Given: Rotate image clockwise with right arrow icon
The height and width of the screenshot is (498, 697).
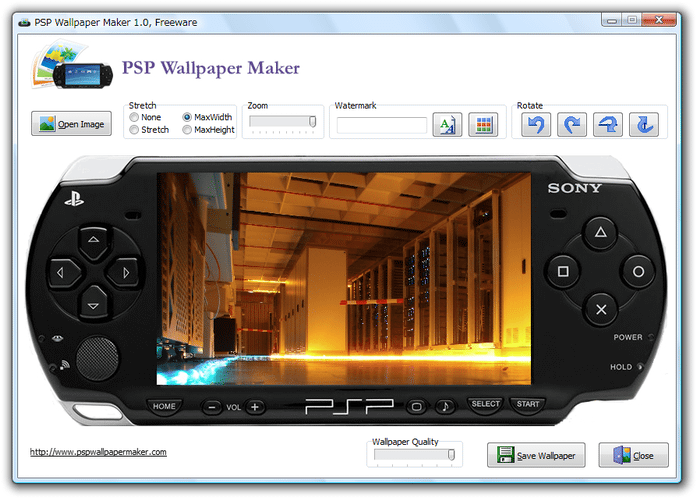Looking at the screenshot, I should (x=572, y=124).
